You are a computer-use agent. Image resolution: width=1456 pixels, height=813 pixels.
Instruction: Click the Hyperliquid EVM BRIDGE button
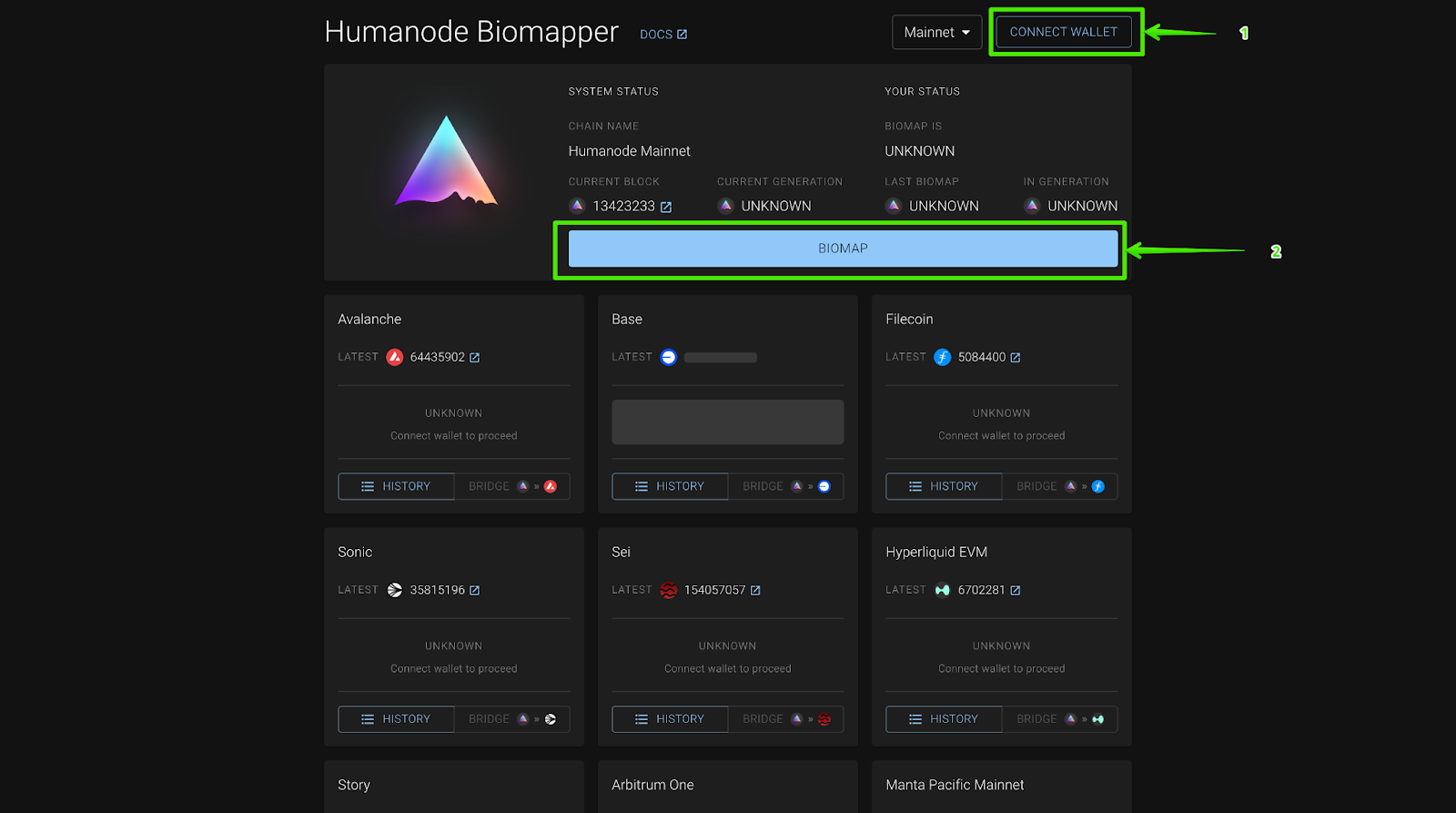coord(1060,719)
